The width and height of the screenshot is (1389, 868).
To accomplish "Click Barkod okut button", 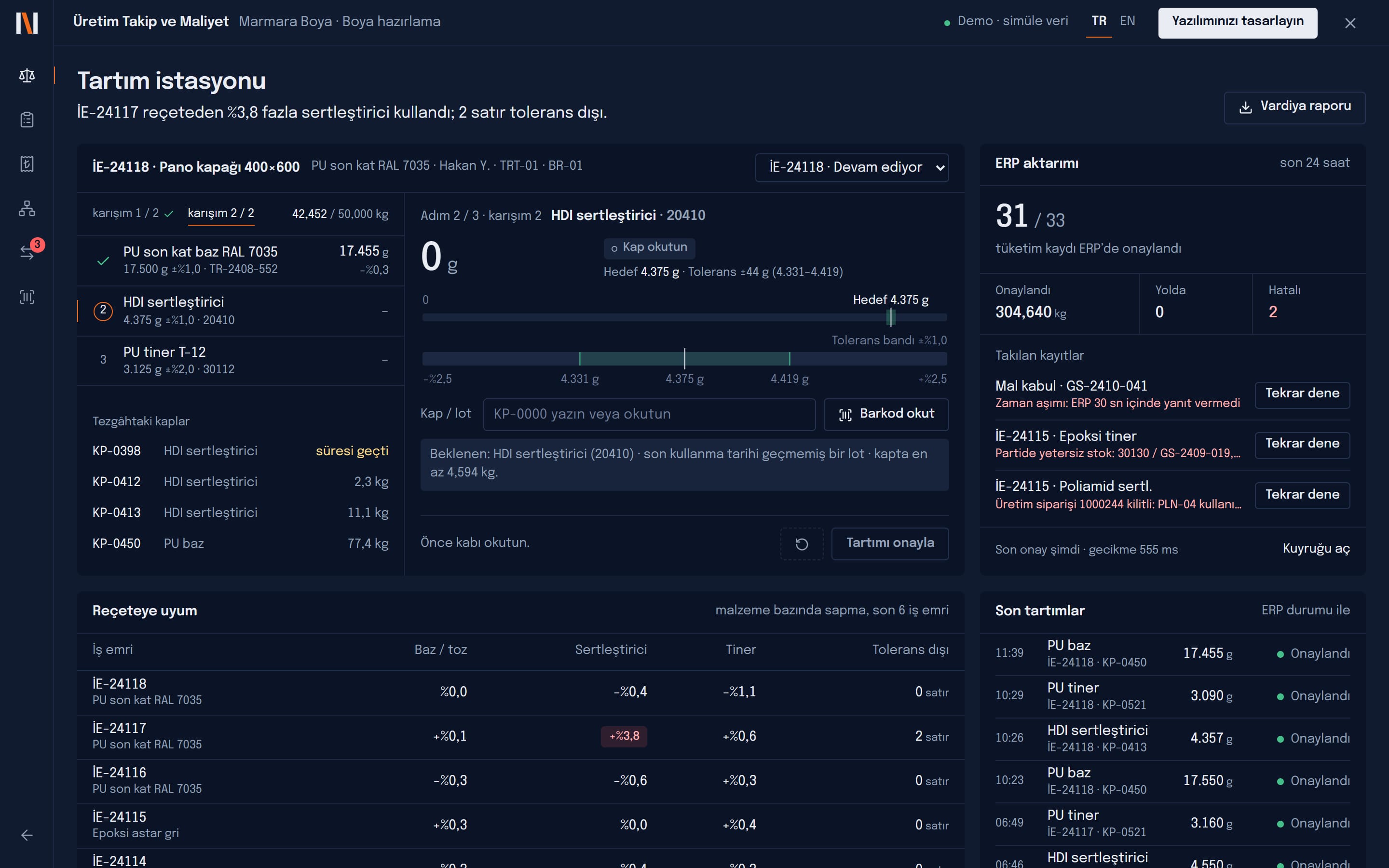I will 886,415.
